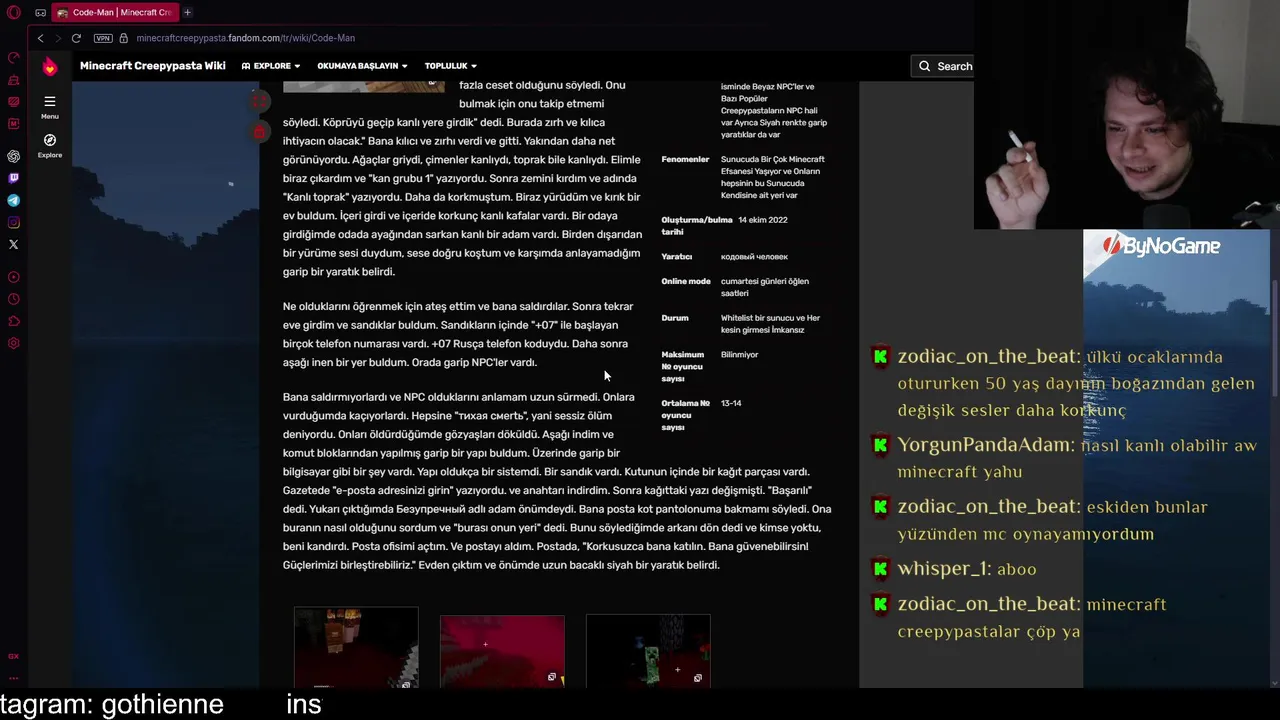Open the striped square sidebar panel icon

(14, 102)
